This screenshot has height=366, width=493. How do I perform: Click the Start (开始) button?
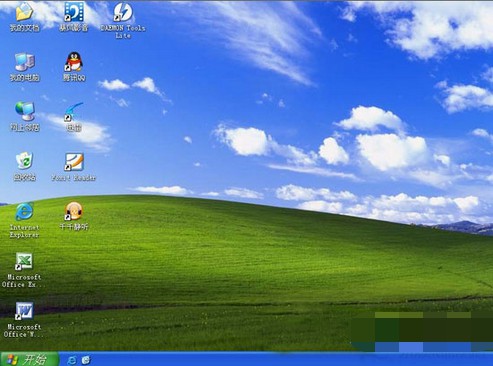(x=30, y=359)
